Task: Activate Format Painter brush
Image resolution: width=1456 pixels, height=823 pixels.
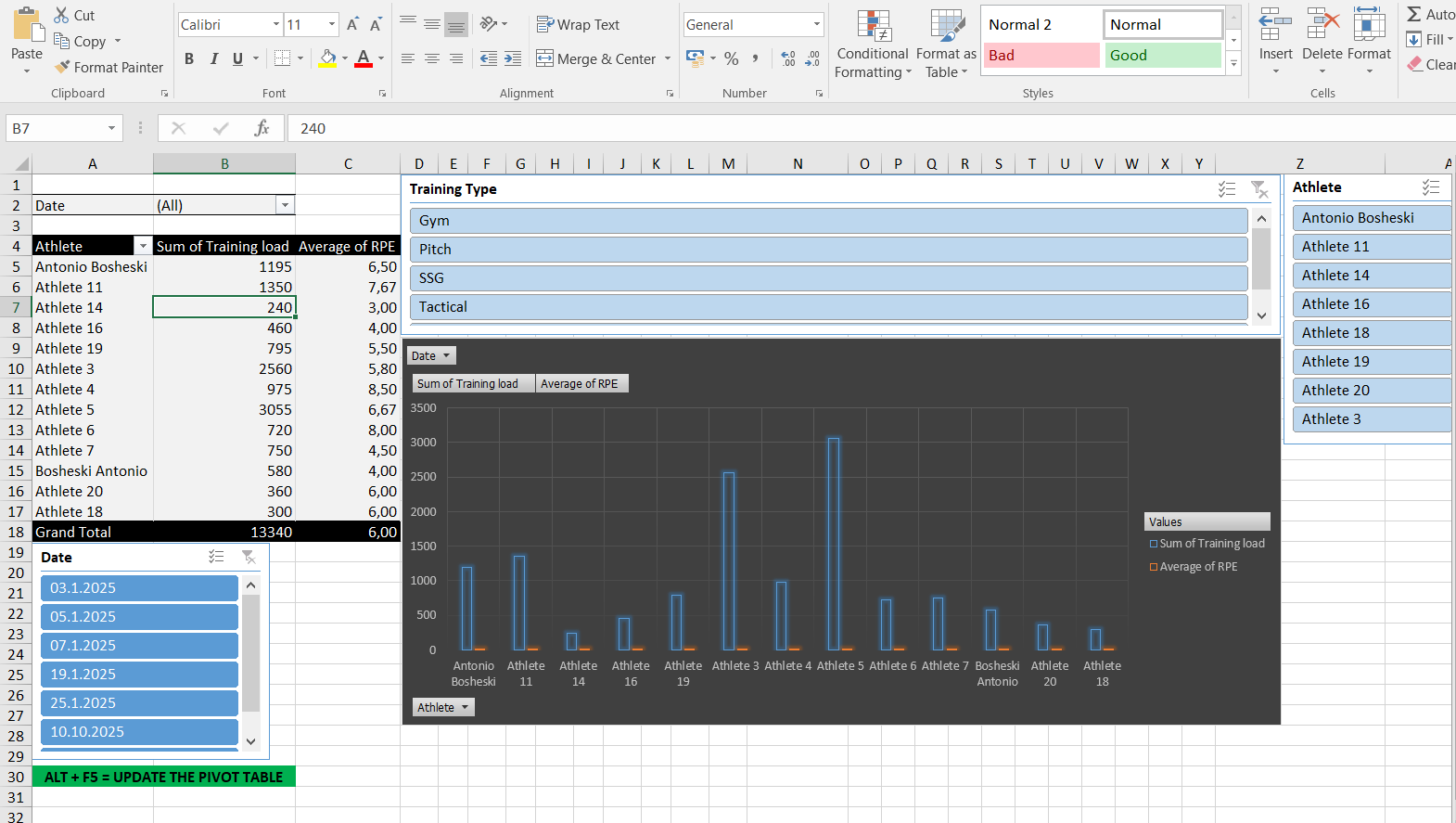Action: tap(62, 67)
